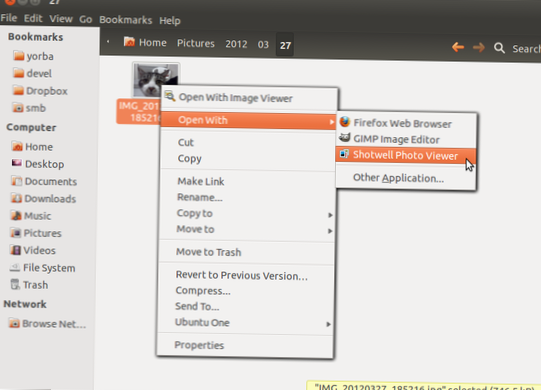This screenshot has height=390, width=541.
Task: Choose Open With Image Viewer
Action: [249, 98]
